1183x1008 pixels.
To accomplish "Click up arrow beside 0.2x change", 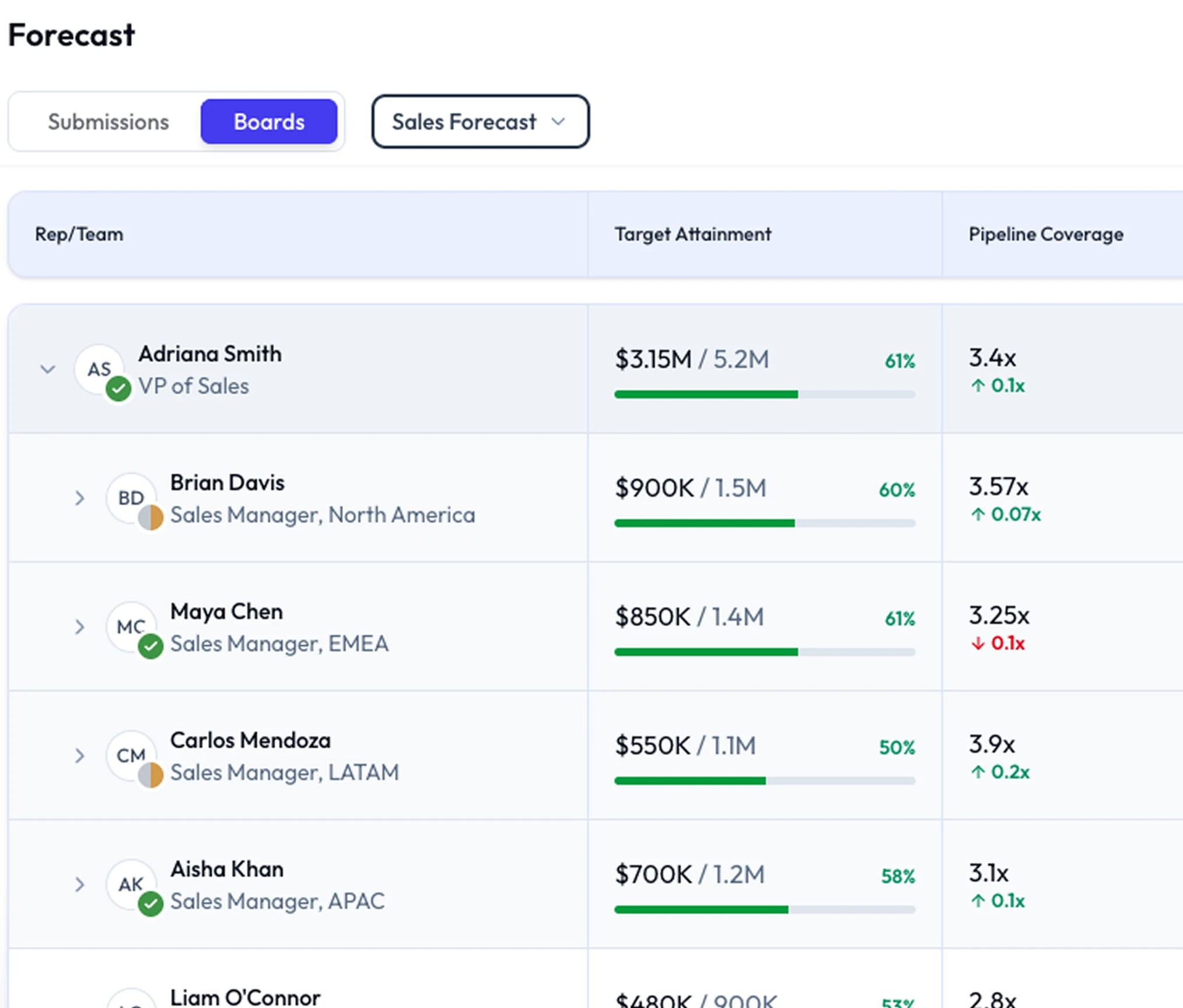I will [x=978, y=772].
